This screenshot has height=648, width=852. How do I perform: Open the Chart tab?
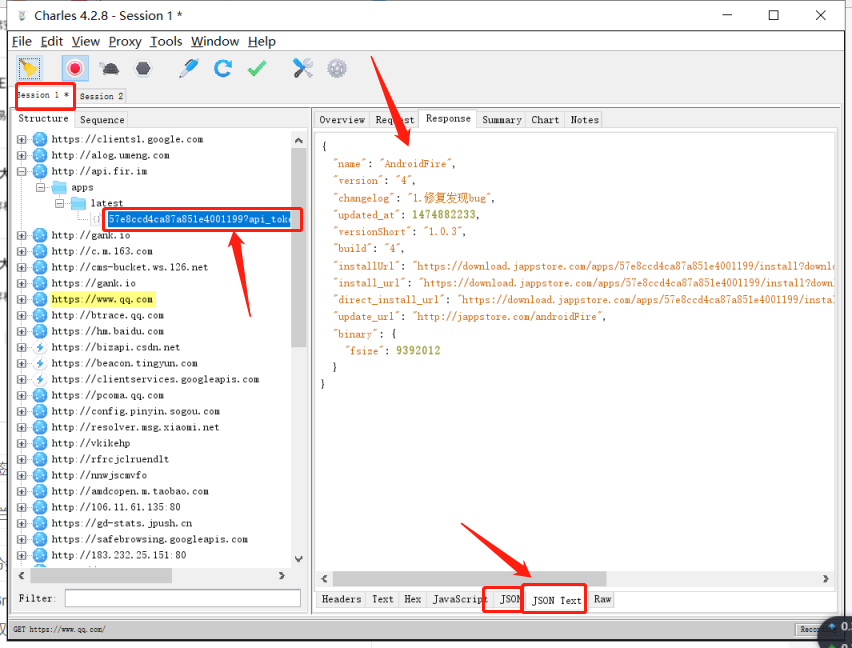click(x=545, y=119)
